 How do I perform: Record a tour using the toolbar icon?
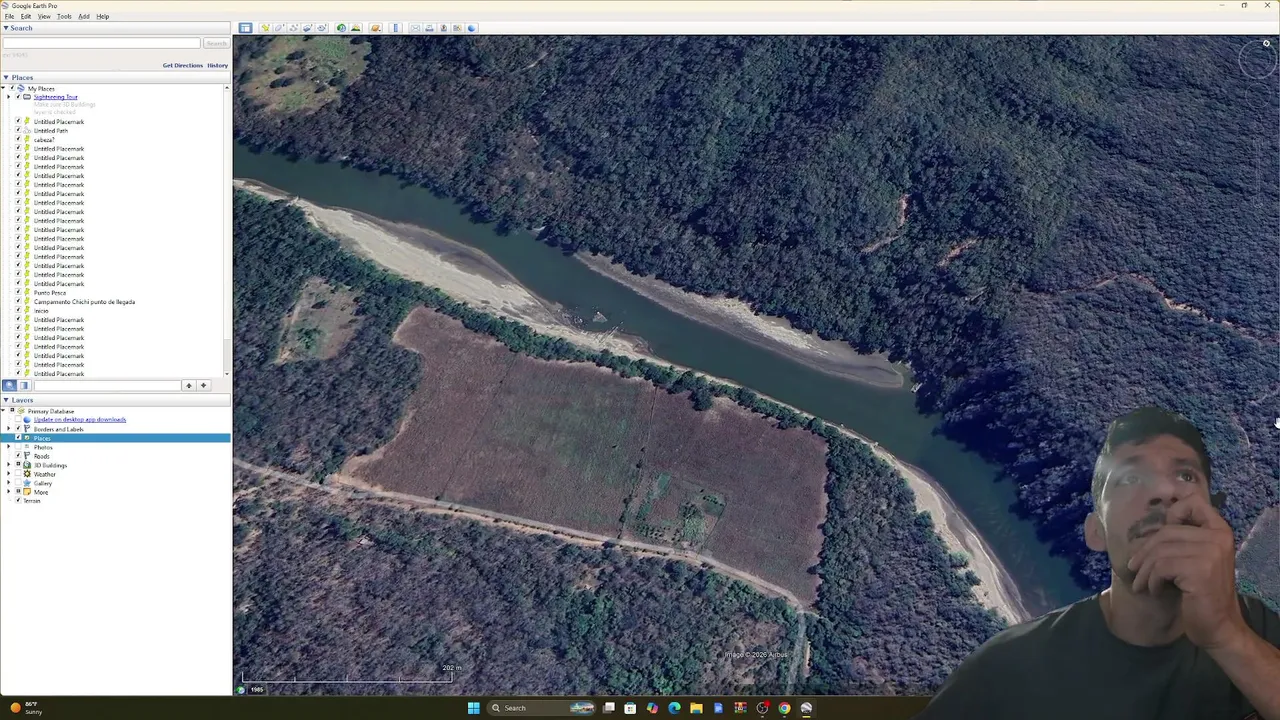point(321,28)
